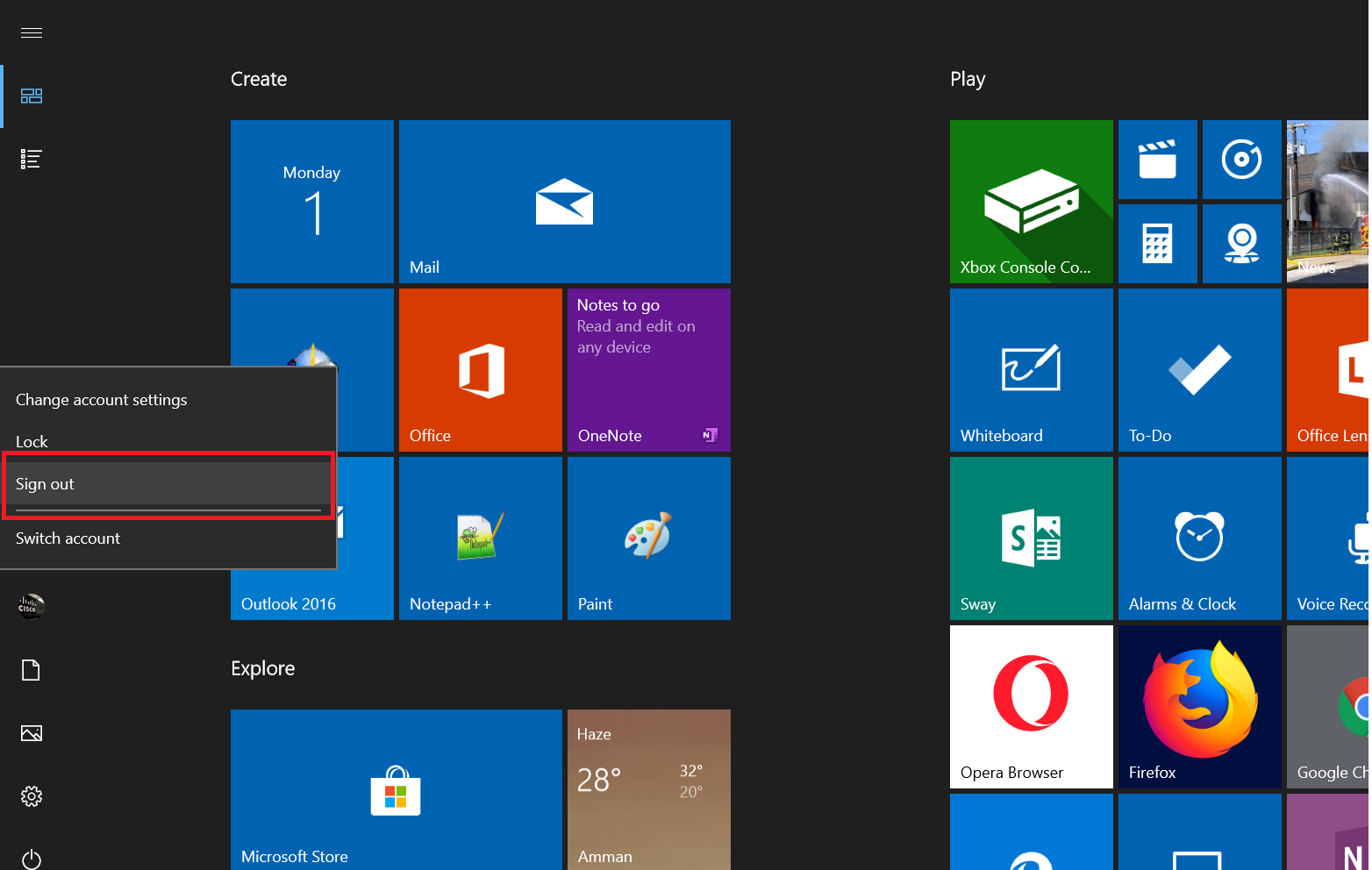Screen dimensions: 1372x870
Task: Open Settings gear in sidebar
Action: (32, 796)
